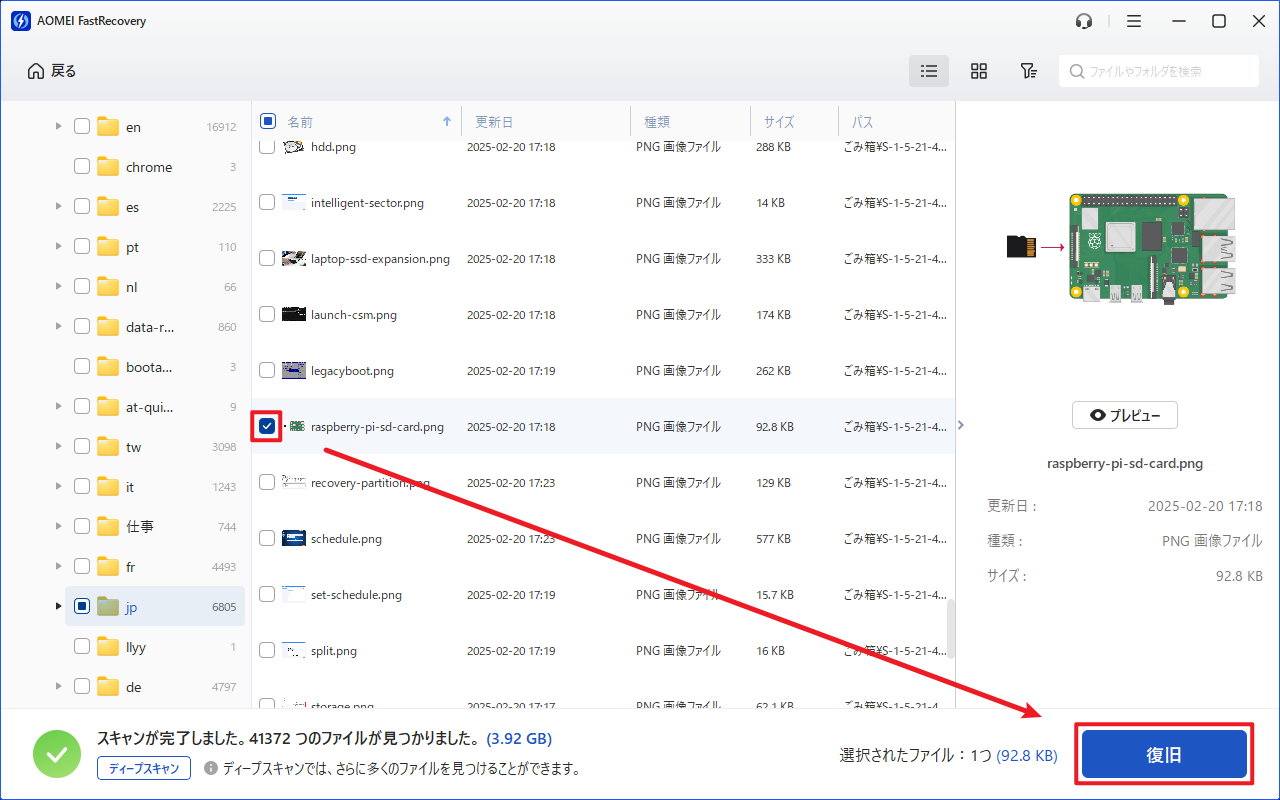Click the fr folder icon

[108, 567]
